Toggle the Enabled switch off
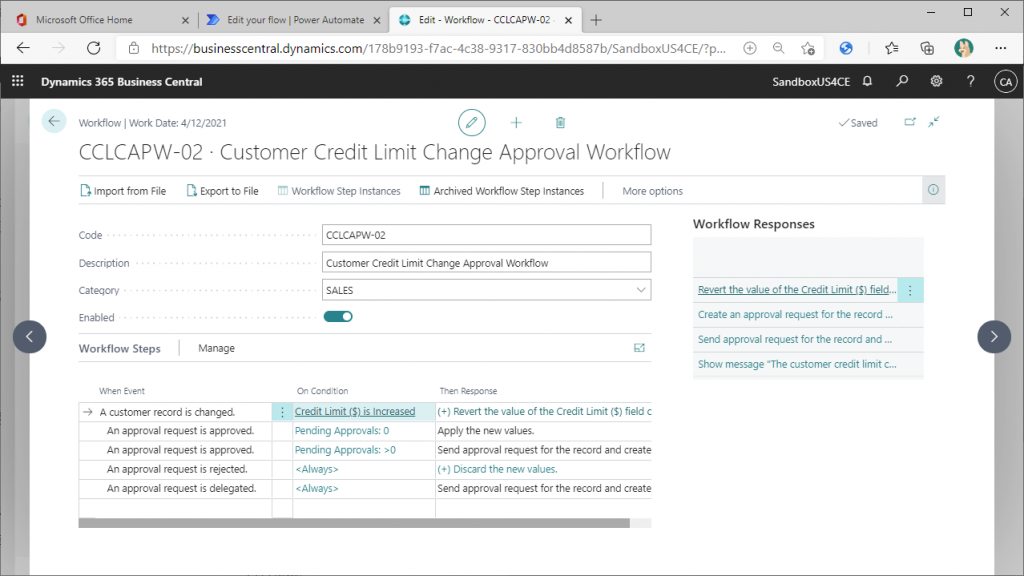 338,317
